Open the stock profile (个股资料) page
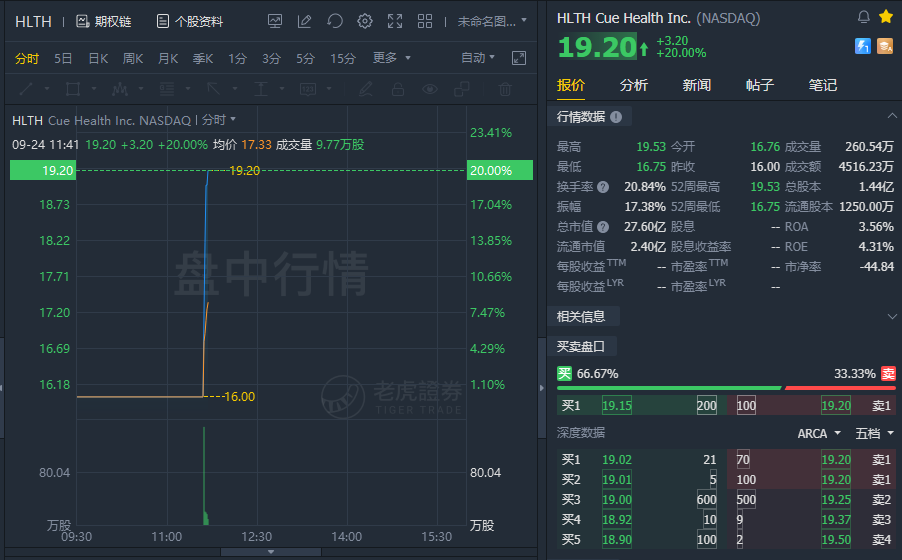Viewport: 902px width, 560px height. tap(190, 22)
